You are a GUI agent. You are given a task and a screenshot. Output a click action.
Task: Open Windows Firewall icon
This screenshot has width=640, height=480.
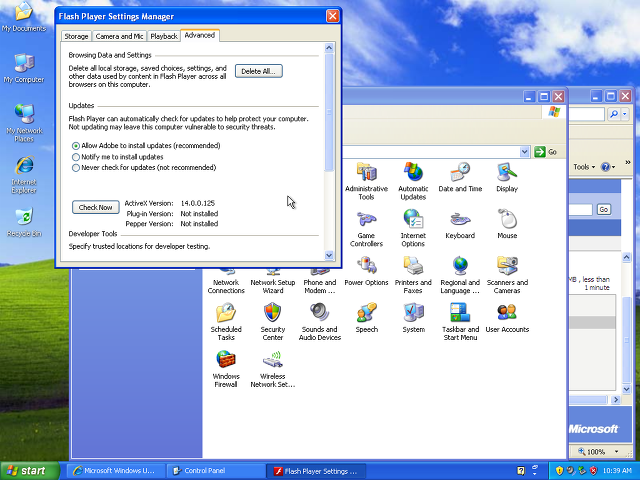click(x=226, y=369)
